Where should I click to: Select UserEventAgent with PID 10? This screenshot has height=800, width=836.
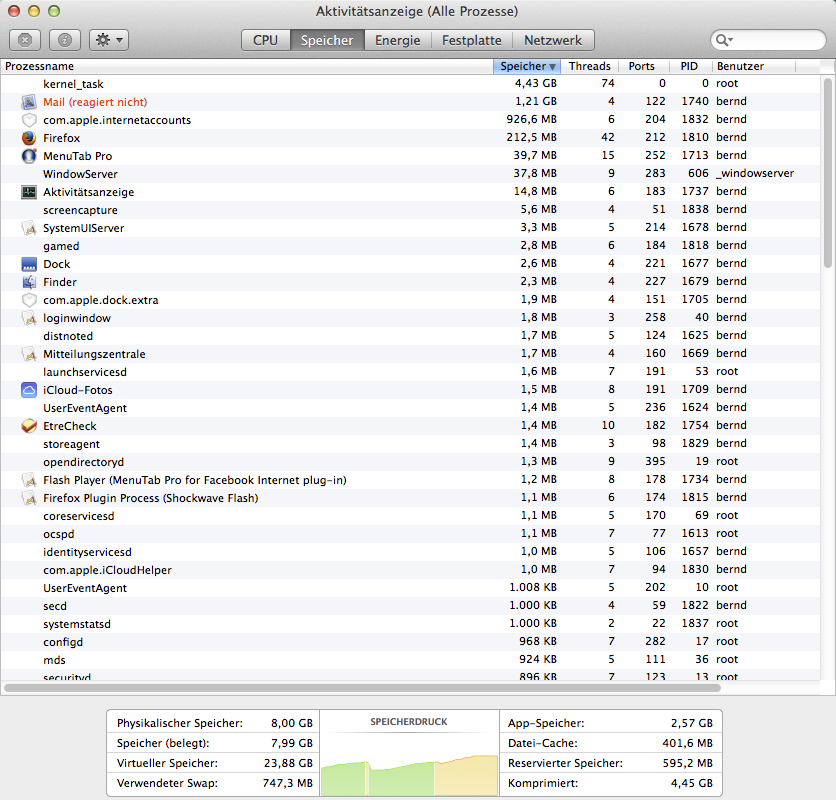[x=411, y=588]
